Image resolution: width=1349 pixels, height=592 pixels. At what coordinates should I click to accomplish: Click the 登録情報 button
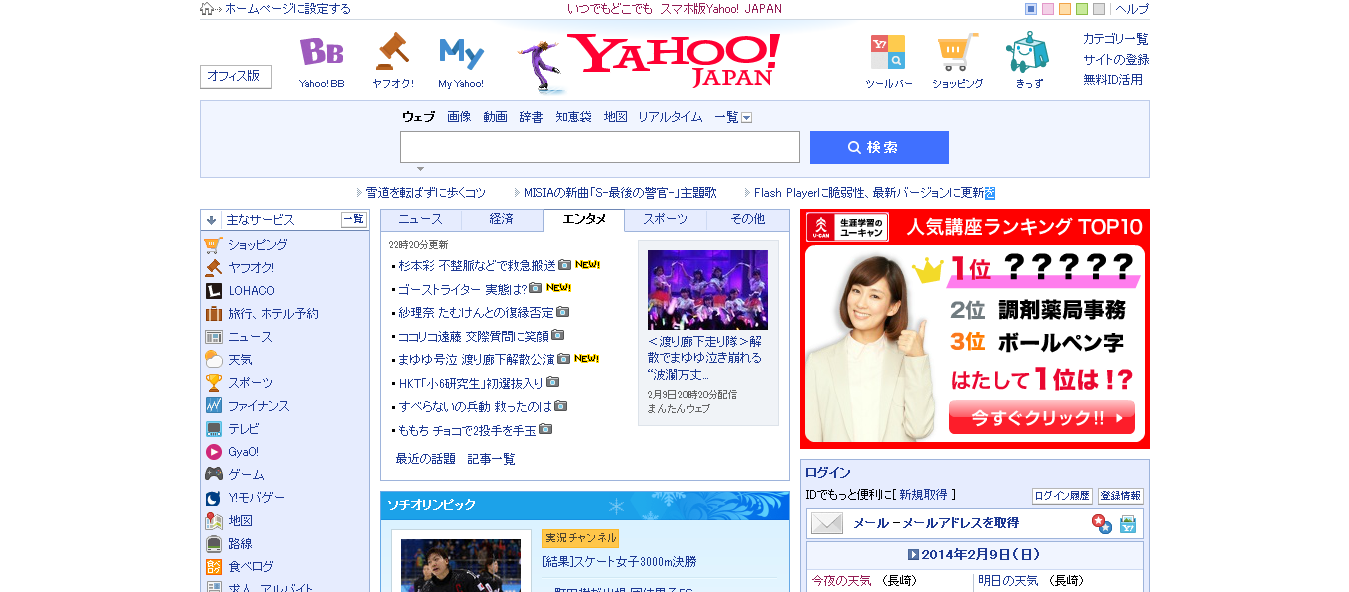point(1120,496)
